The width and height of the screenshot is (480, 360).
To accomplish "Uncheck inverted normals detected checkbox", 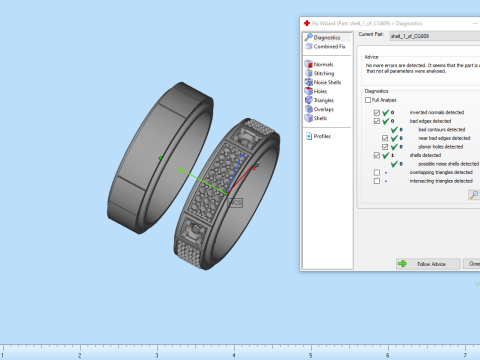I will [377, 112].
